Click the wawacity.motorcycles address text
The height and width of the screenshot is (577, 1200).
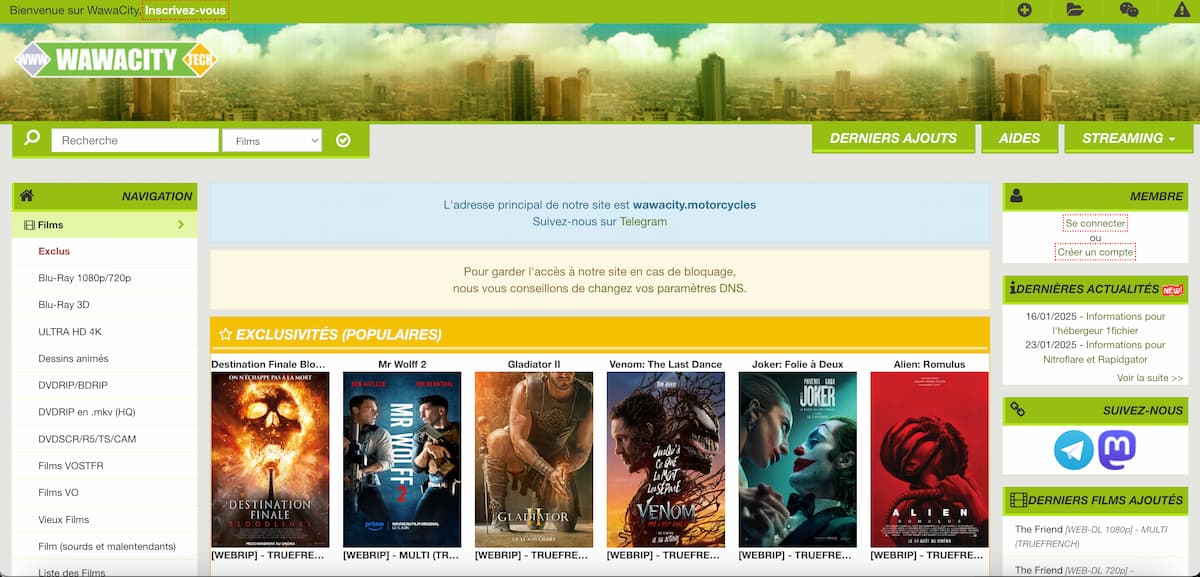click(694, 204)
